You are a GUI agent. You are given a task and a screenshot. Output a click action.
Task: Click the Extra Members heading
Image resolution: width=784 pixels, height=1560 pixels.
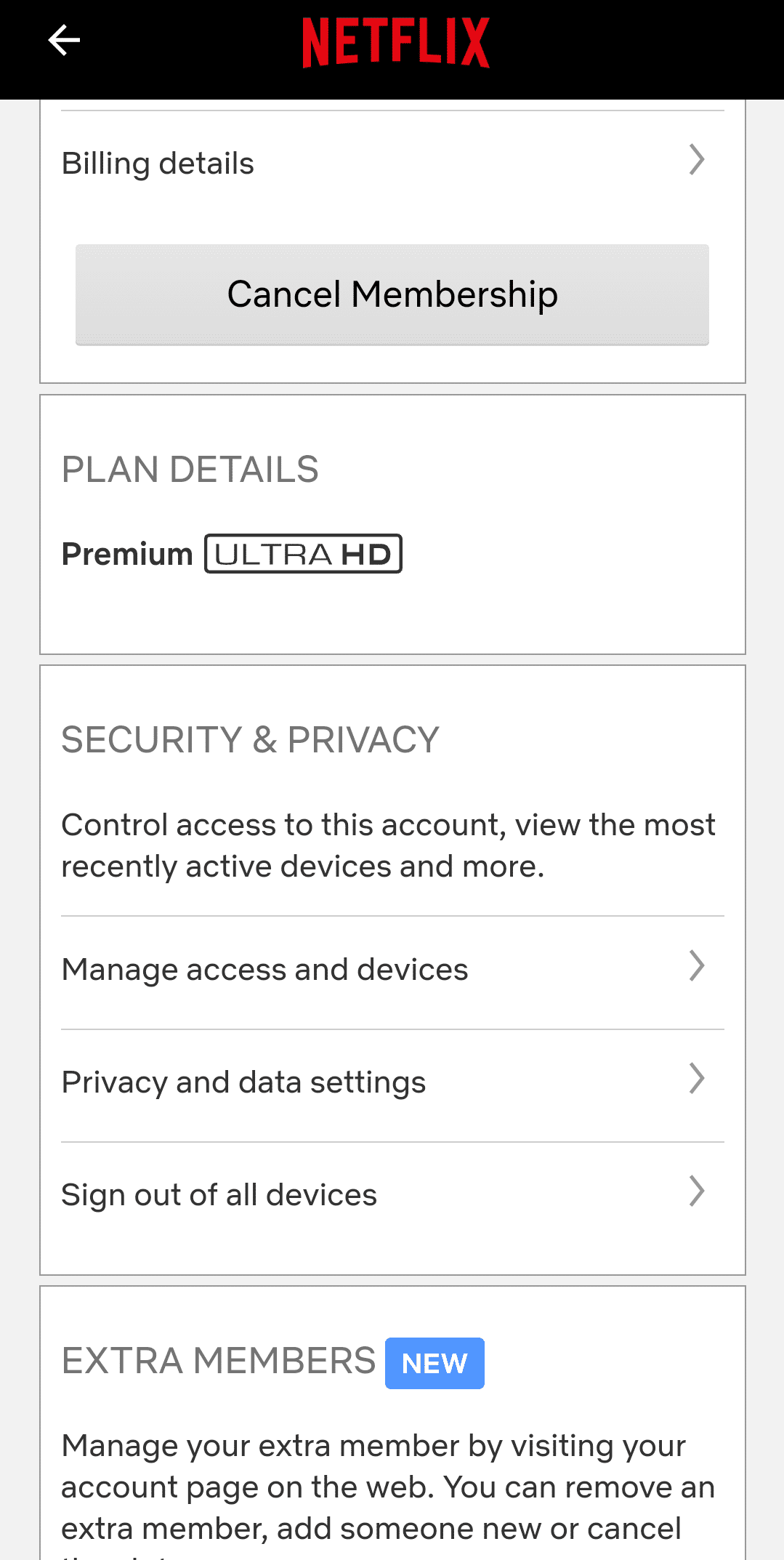pyautogui.click(x=218, y=1361)
